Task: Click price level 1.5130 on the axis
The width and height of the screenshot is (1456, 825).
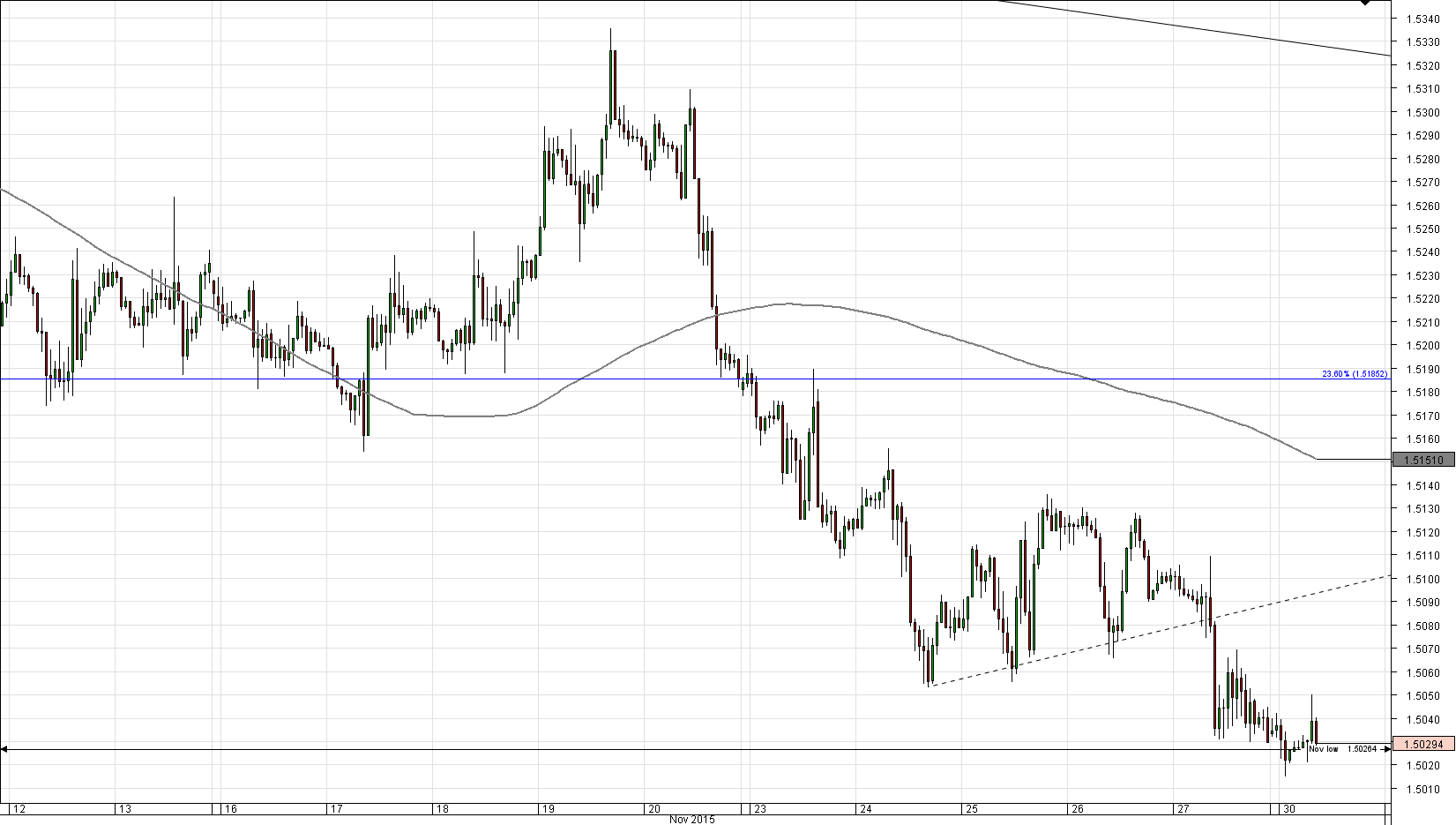Action: 1424,509
